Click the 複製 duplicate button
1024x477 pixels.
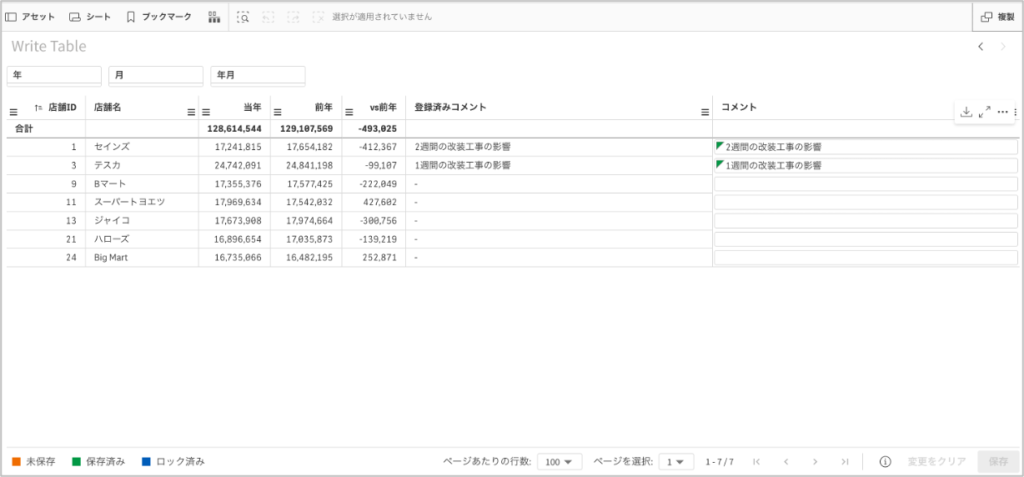tap(997, 17)
